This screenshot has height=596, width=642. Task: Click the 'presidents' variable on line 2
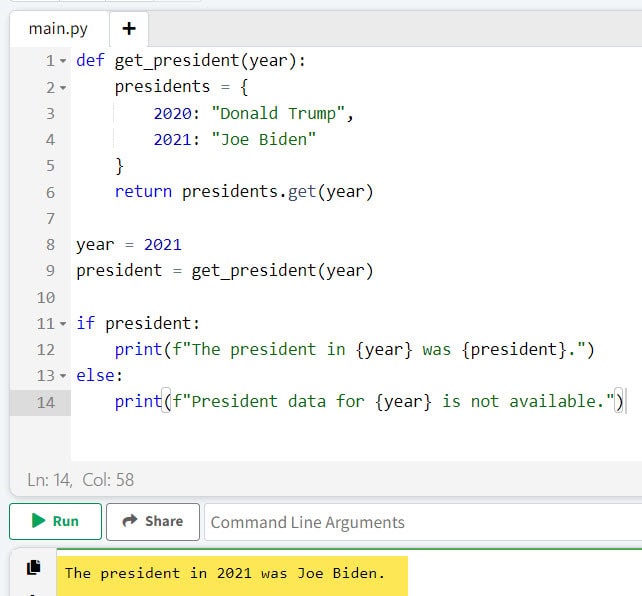163,87
